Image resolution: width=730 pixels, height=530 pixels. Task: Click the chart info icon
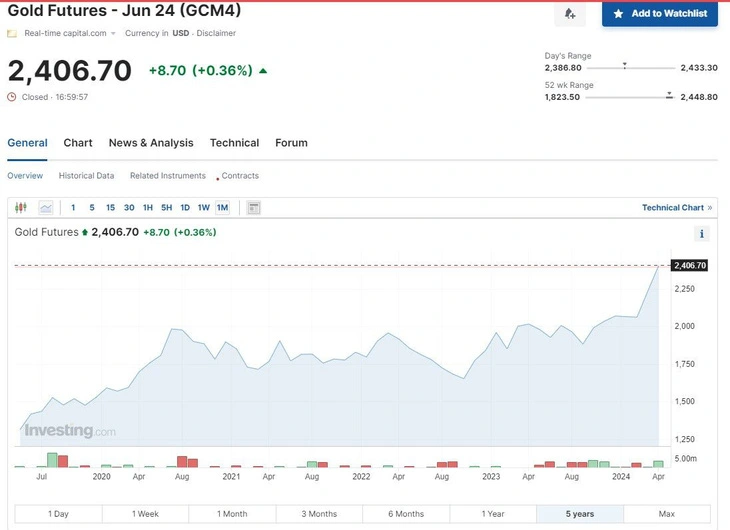(702, 234)
